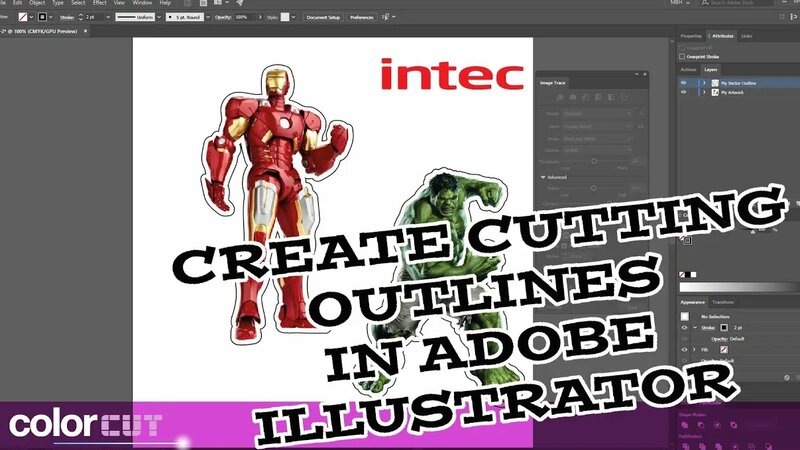Toggle visibility of Fill in Appearance panel
Image resolution: width=800 pixels, height=450 pixels.
point(684,349)
